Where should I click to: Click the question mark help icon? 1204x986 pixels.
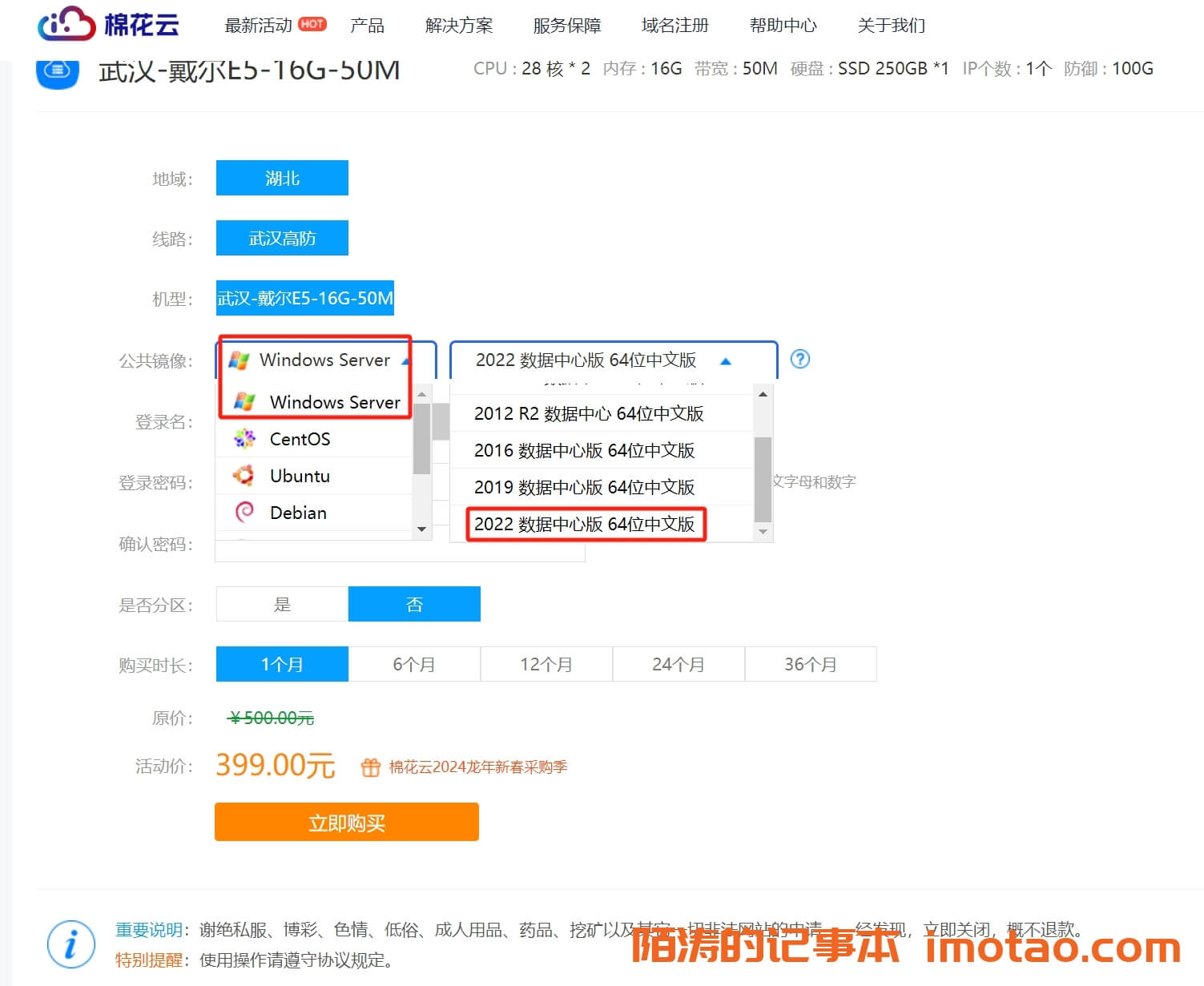799,359
